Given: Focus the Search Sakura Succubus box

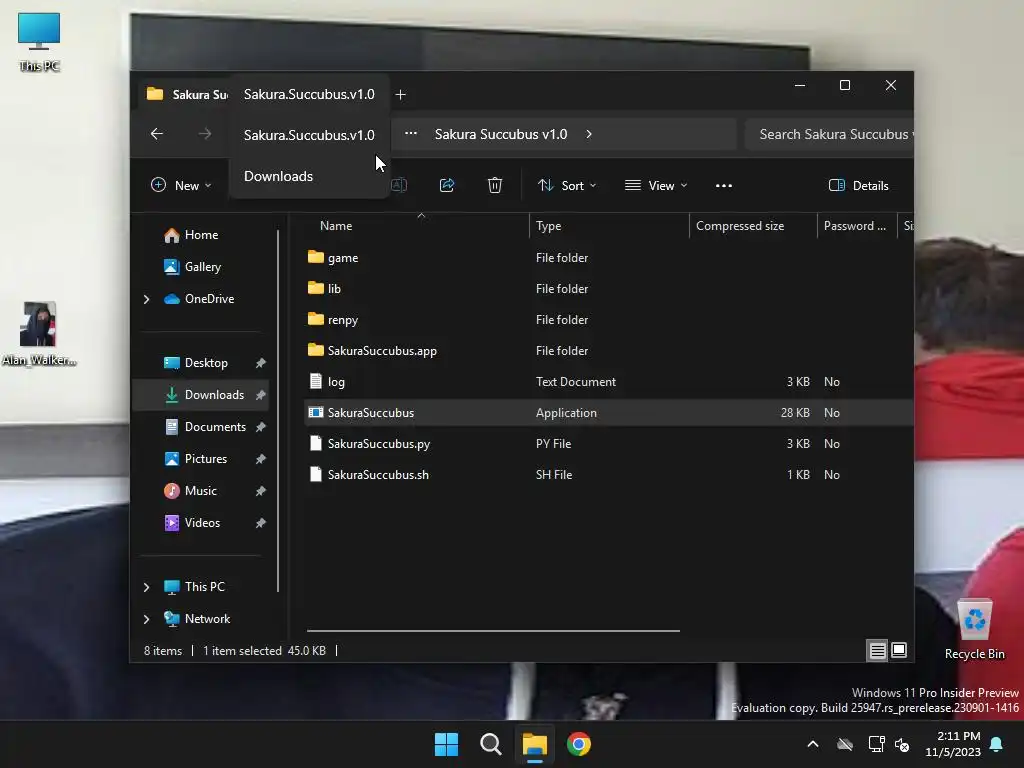Looking at the screenshot, I should pos(829,134).
